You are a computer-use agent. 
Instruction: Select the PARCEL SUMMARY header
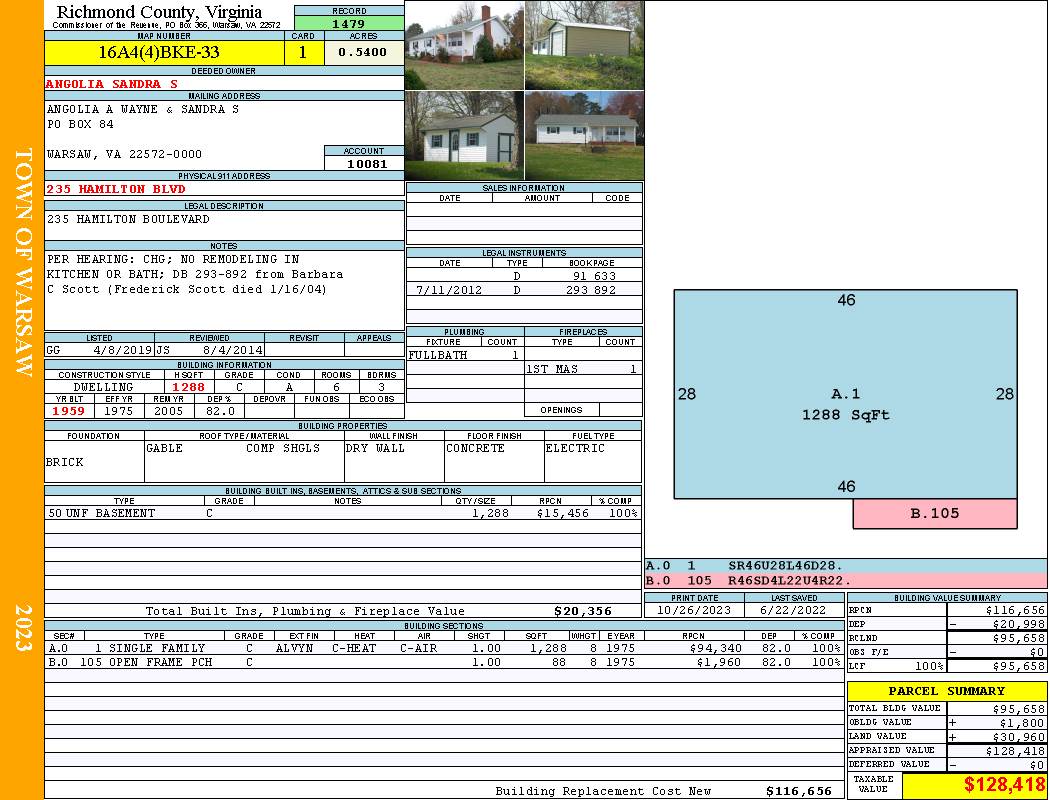947,691
